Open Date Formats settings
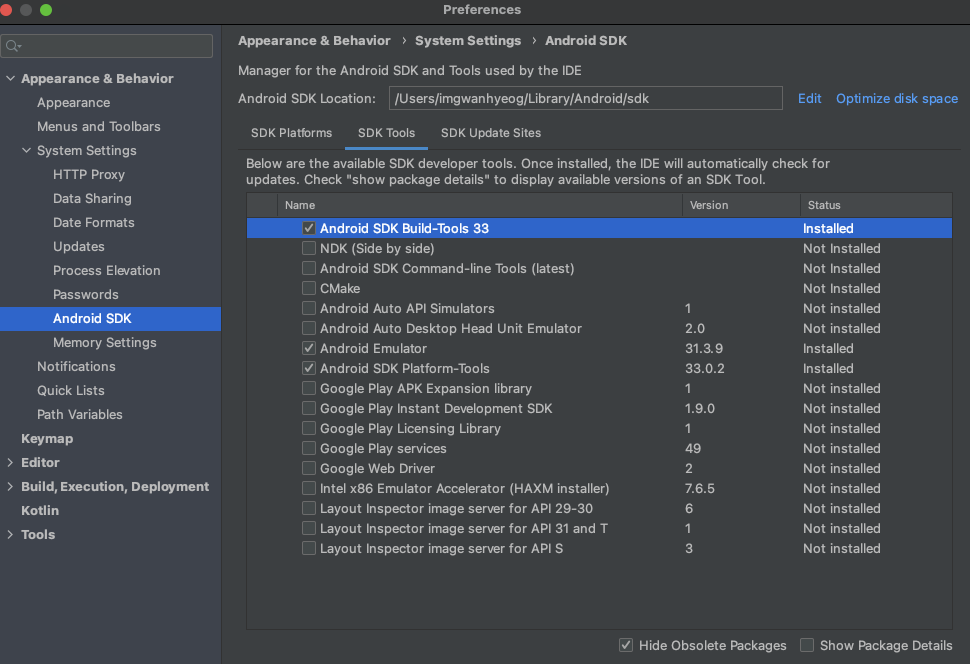 point(93,222)
